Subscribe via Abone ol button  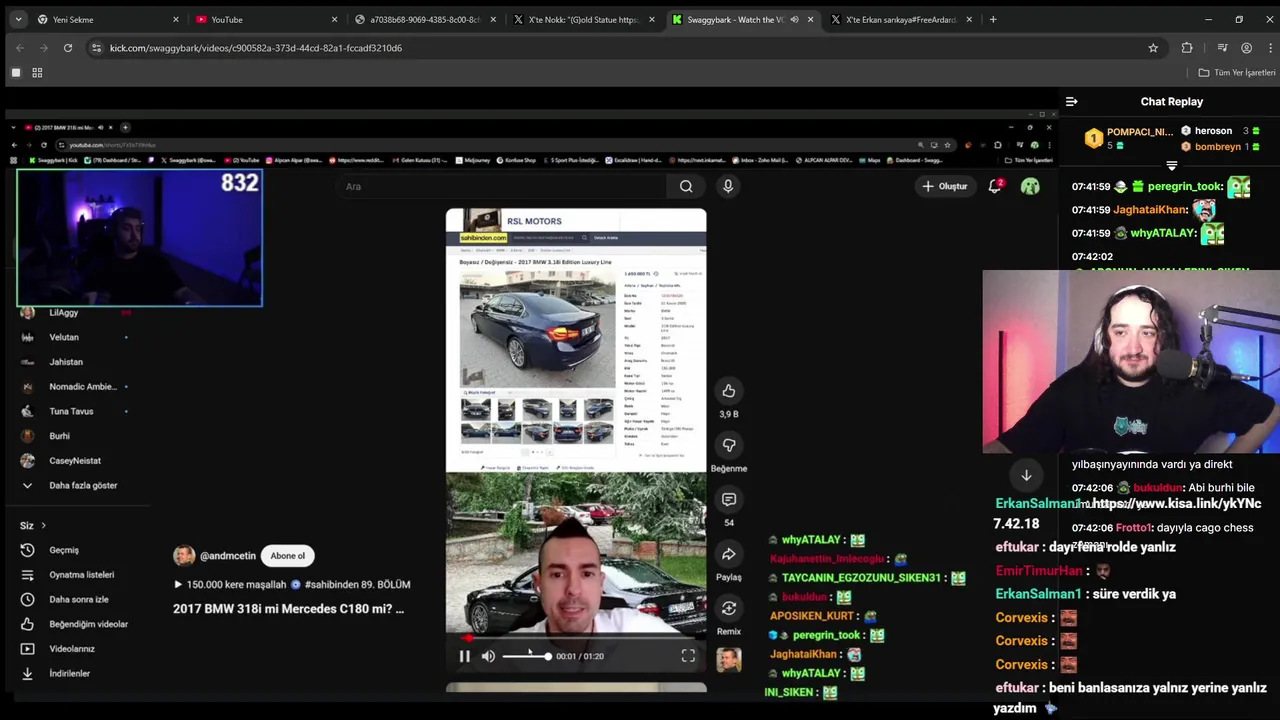click(x=287, y=556)
